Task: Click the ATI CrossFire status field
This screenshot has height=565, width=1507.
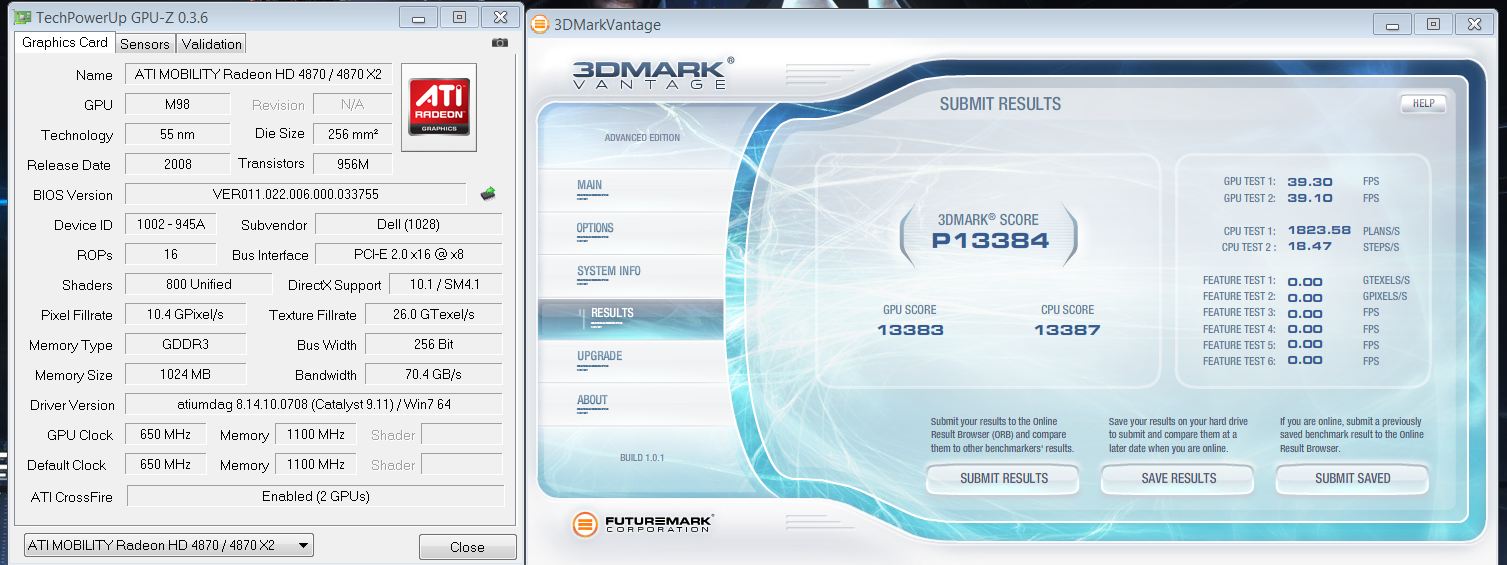Action: (x=316, y=495)
